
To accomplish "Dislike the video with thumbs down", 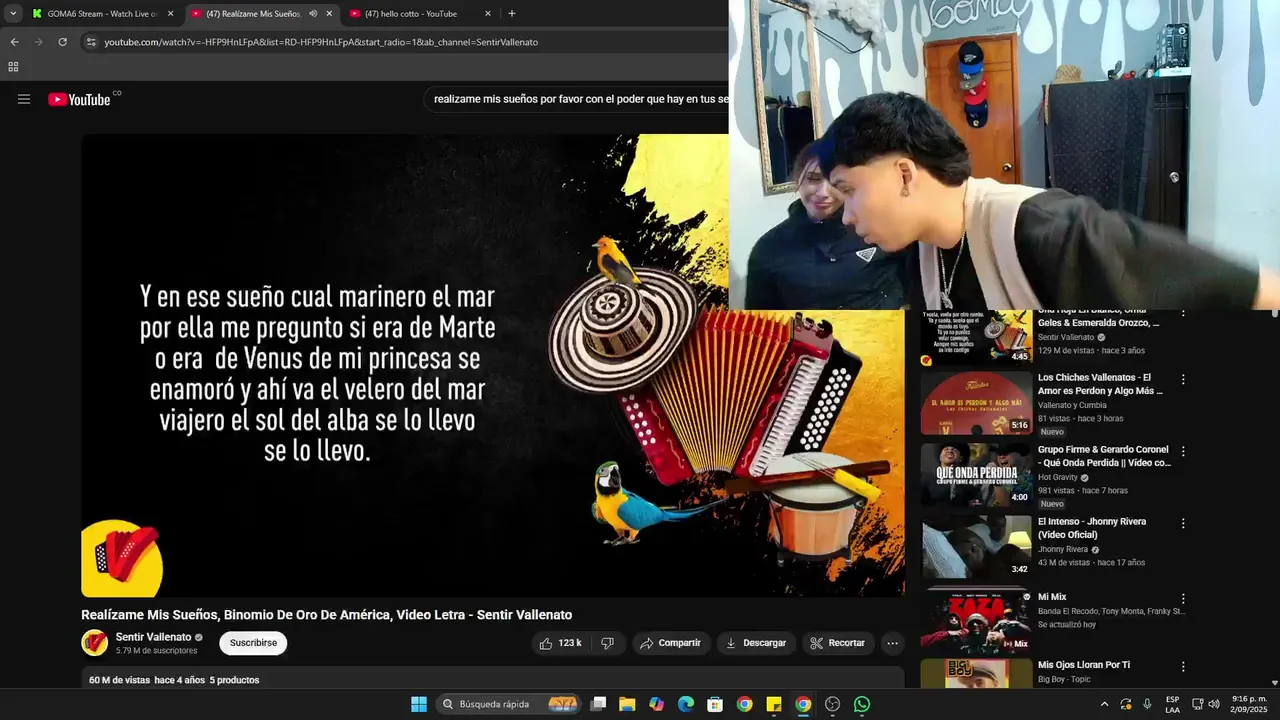I will pyautogui.click(x=607, y=643).
